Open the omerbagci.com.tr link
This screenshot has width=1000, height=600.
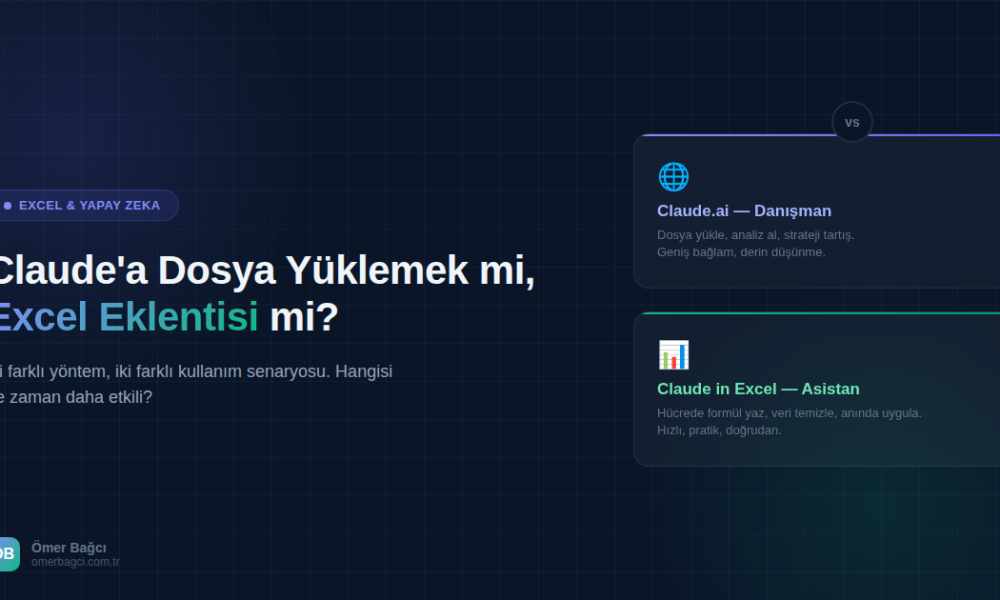(x=75, y=562)
